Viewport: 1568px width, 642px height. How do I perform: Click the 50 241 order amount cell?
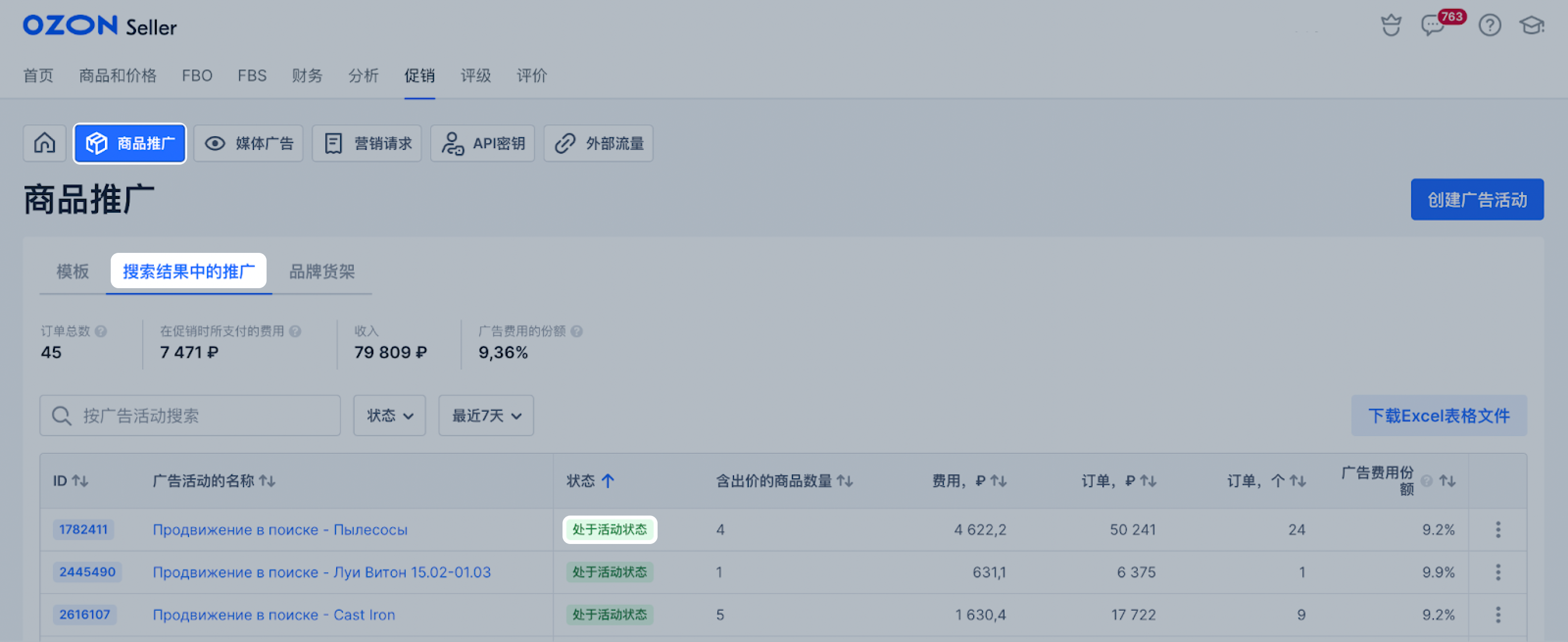pyautogui.click(x=1133, y=529)
